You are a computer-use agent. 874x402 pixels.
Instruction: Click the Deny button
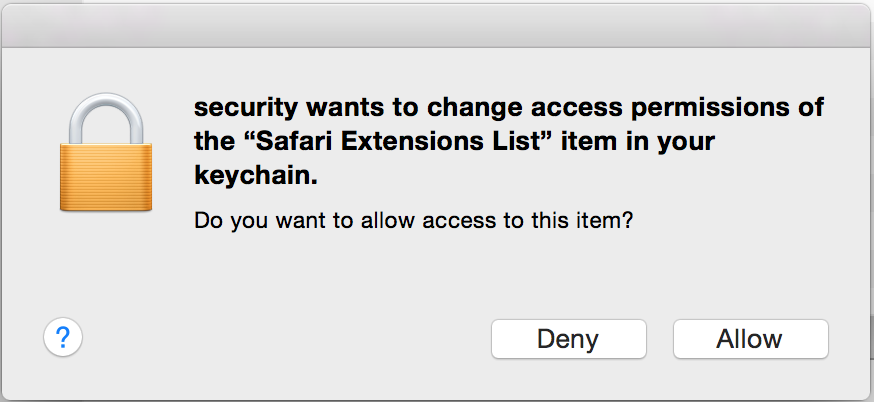(569, 338)
